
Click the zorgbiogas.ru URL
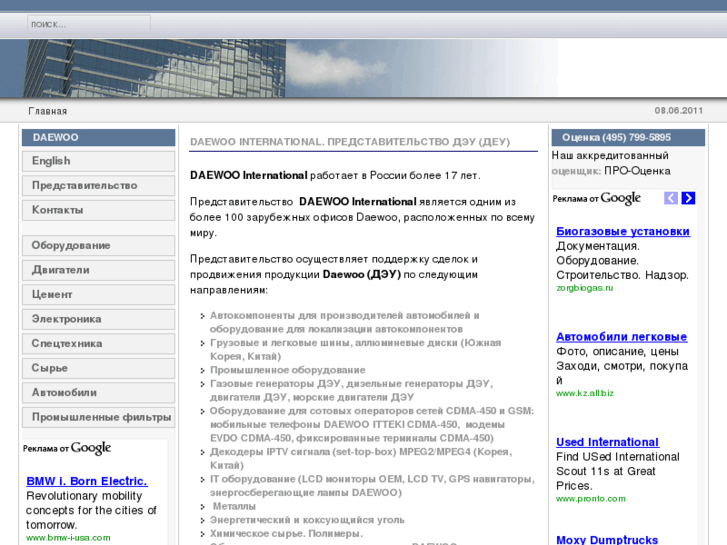click(585, 288)
